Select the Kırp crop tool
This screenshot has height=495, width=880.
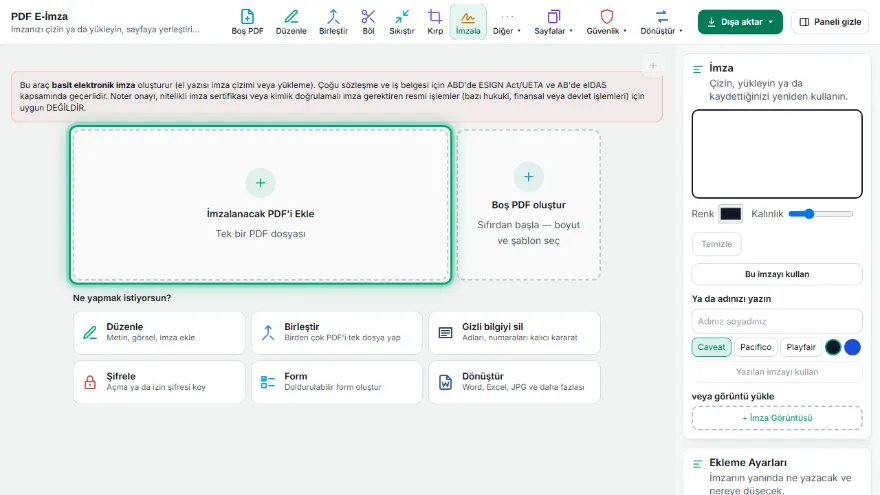coord(435,22)
